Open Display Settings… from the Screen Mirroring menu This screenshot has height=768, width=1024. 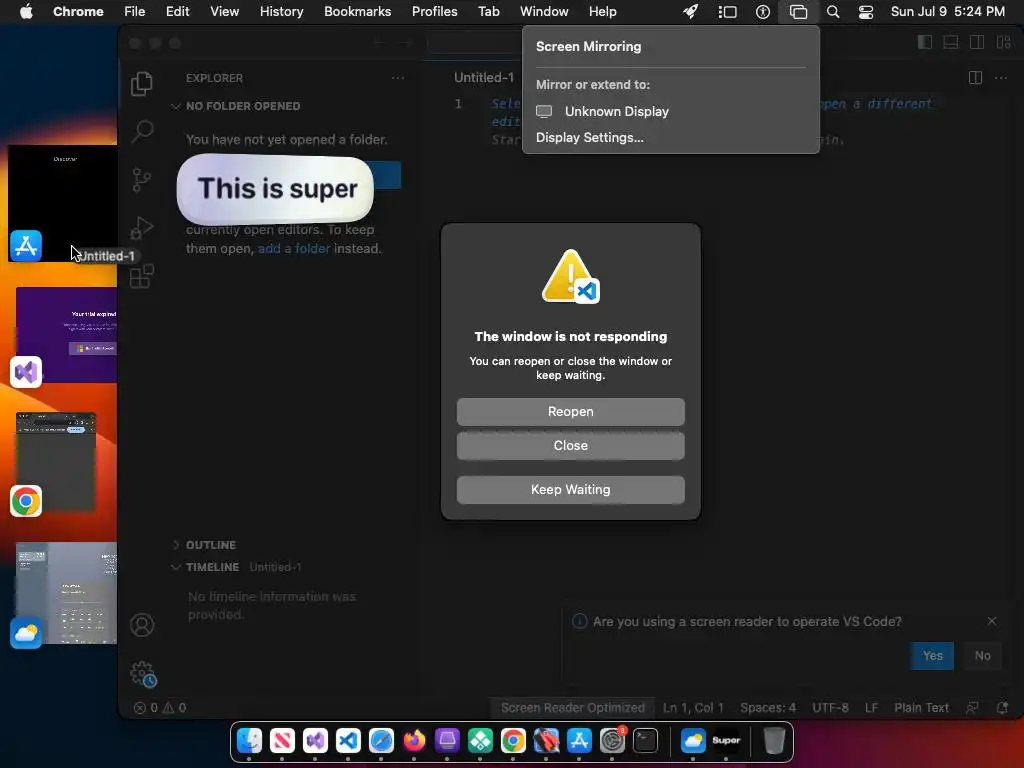[x=589, y=138]
